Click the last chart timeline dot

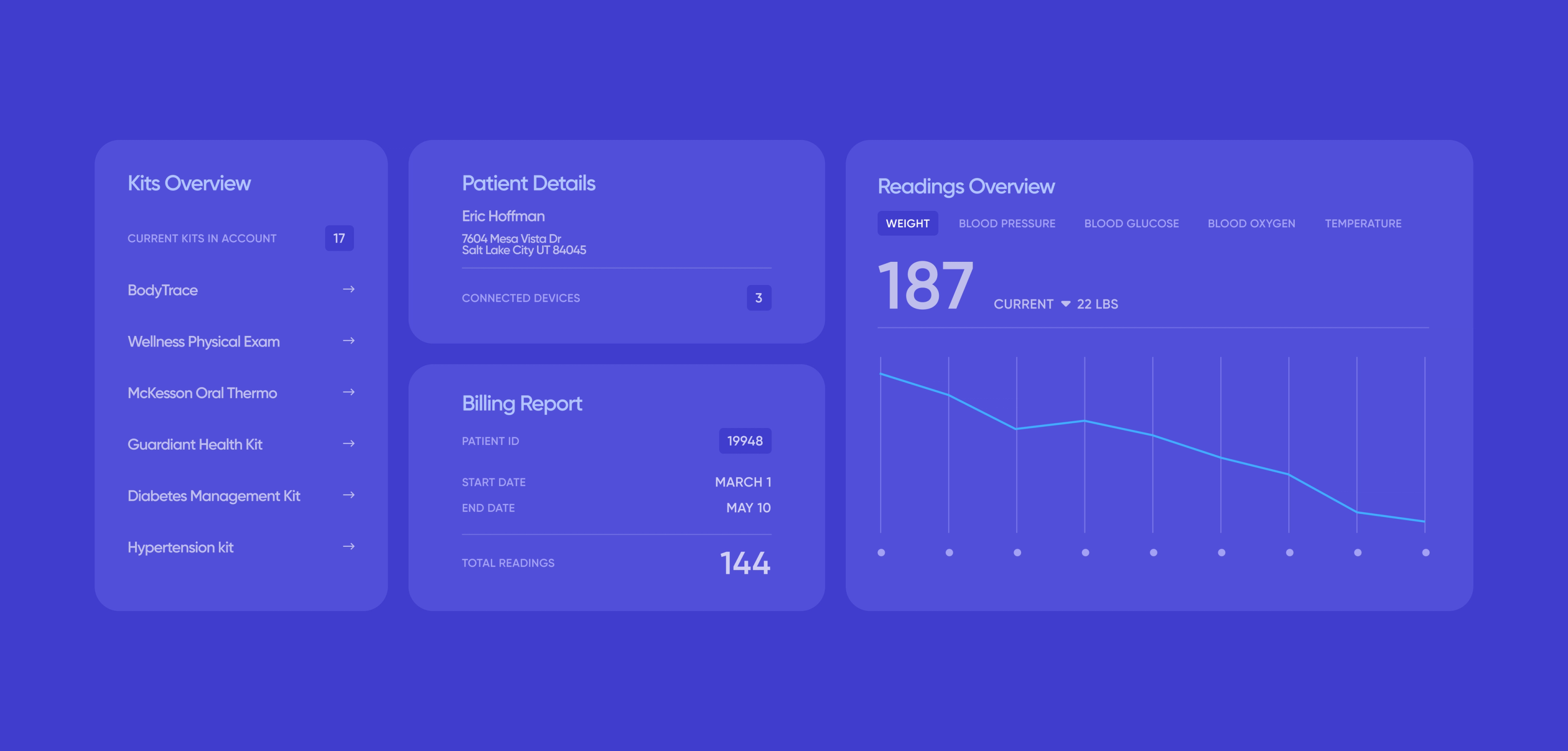[1425, 552]
